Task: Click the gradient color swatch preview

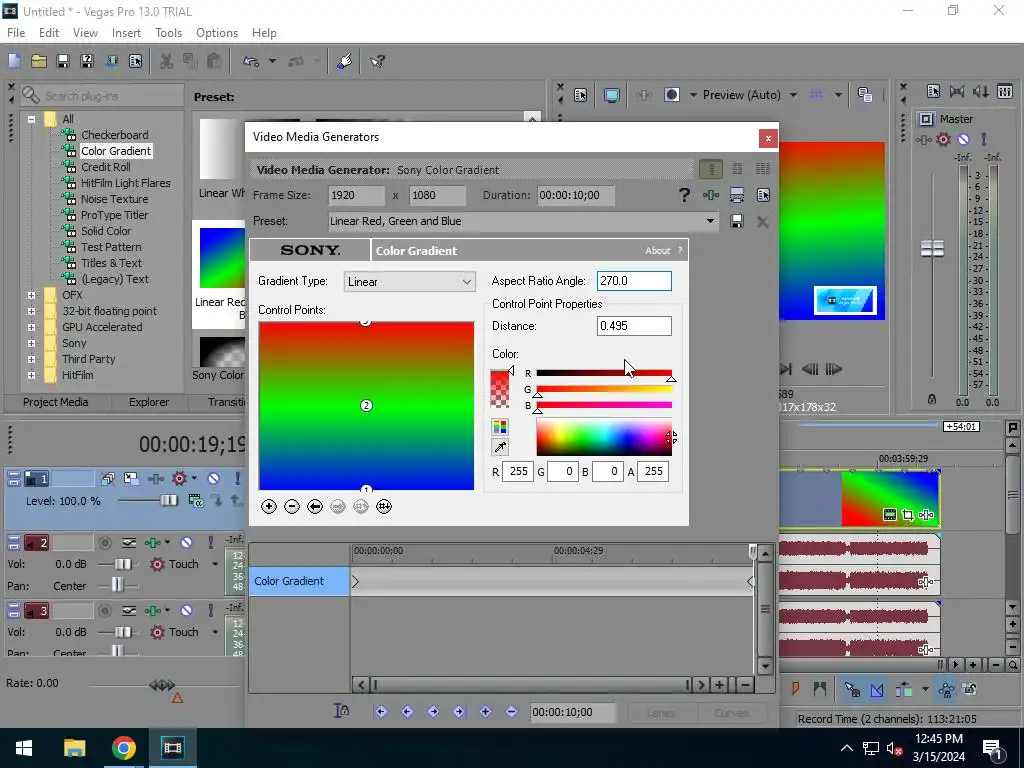Action: pos(500,389)
